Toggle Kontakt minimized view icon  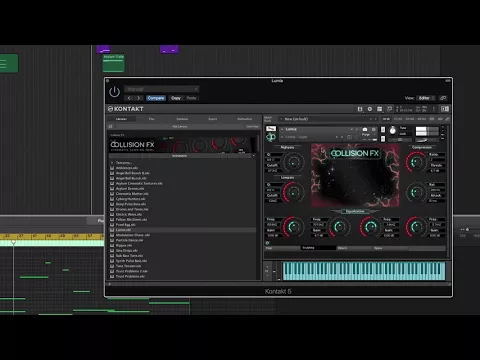[389, 109]
